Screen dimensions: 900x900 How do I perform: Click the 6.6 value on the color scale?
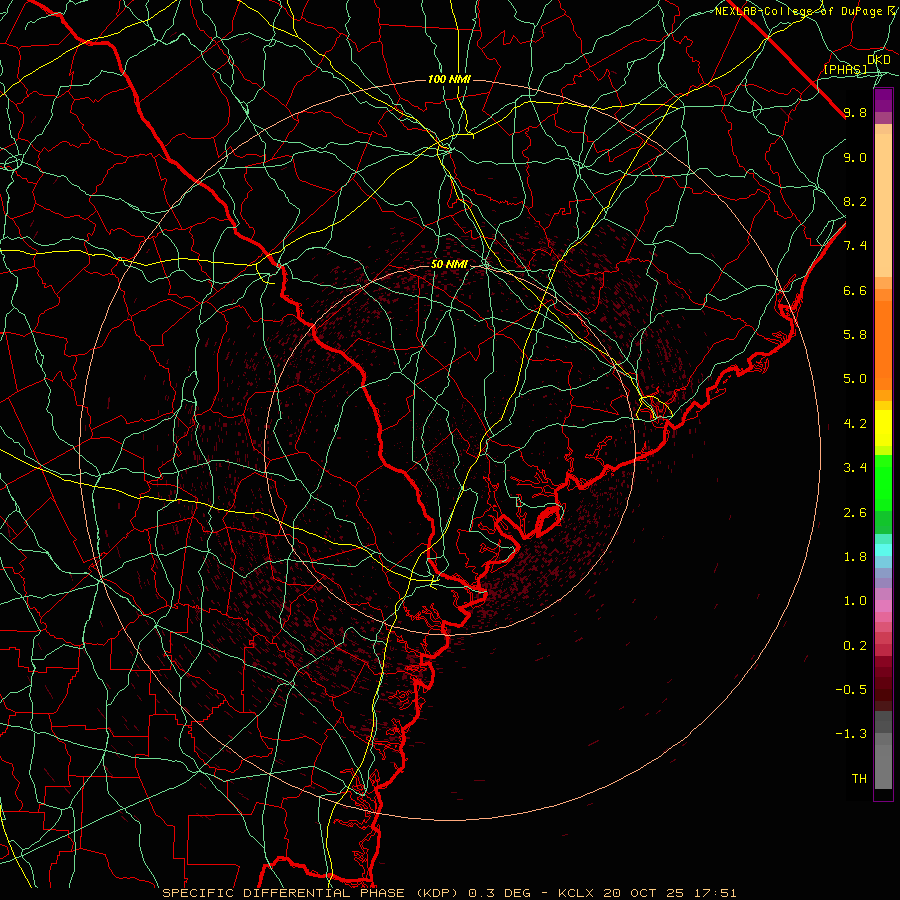point(855,290)
